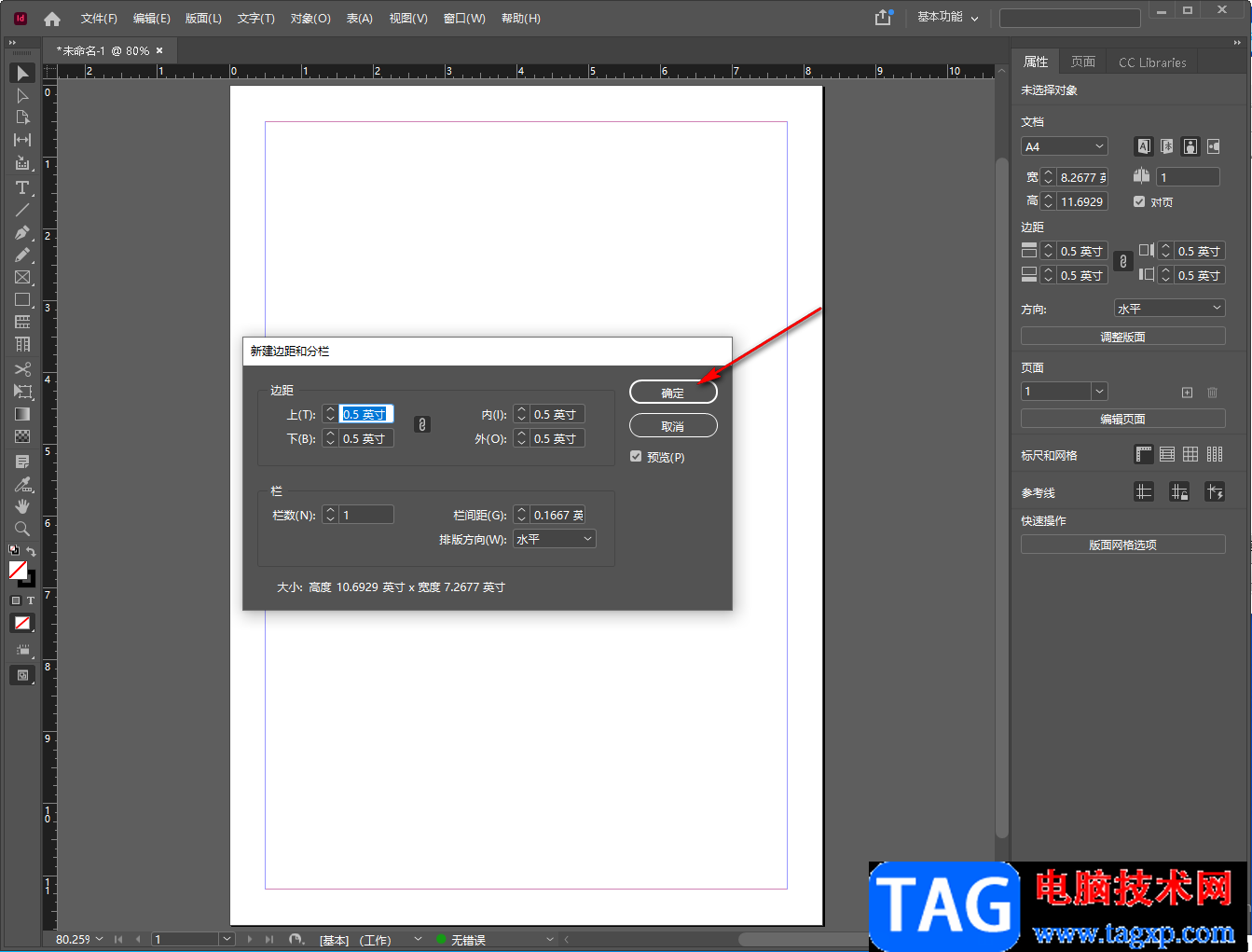Select the Type tool

tap(22, 187)
